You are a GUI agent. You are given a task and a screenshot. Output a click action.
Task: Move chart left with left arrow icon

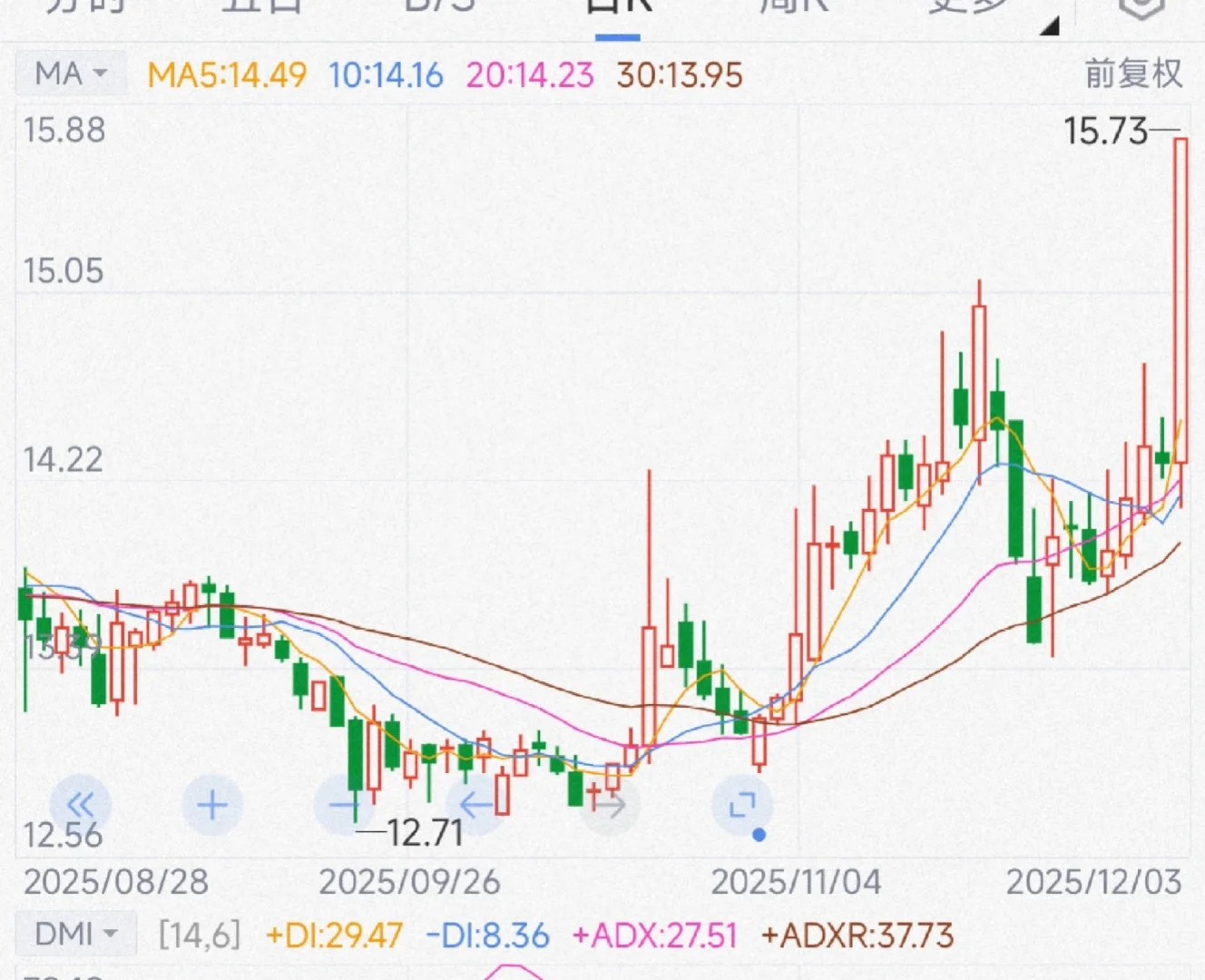click(475, 805)
